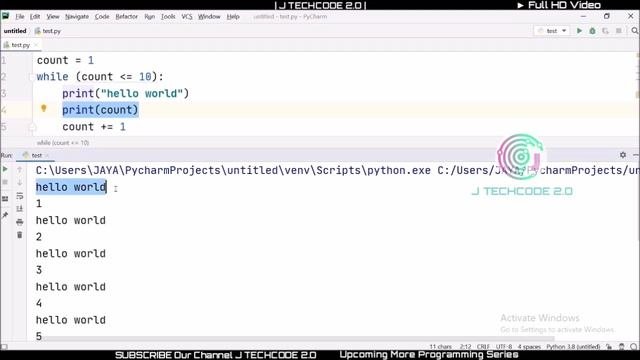The image size is (640, 360).
Task: Click the python.exe command path in the console
Action: pyautogui.click(x=233, y=170)
